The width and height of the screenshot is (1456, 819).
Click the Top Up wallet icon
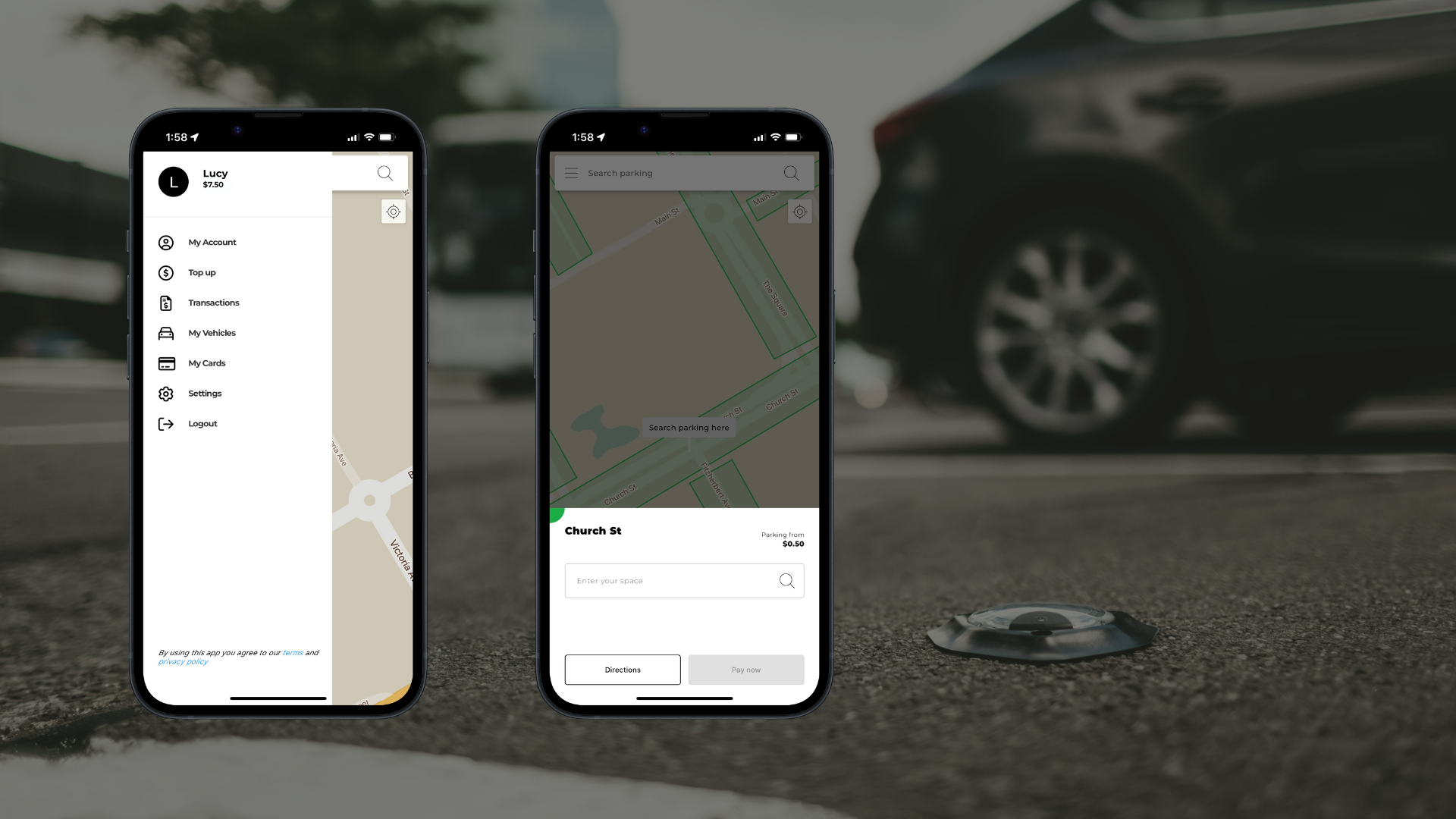(166, 272)
